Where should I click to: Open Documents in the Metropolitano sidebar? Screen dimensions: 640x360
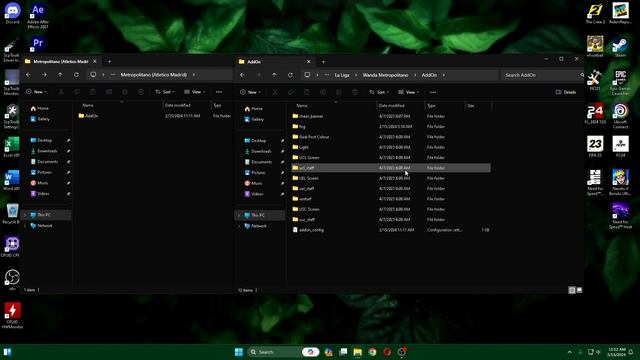(x=48, y=162)
